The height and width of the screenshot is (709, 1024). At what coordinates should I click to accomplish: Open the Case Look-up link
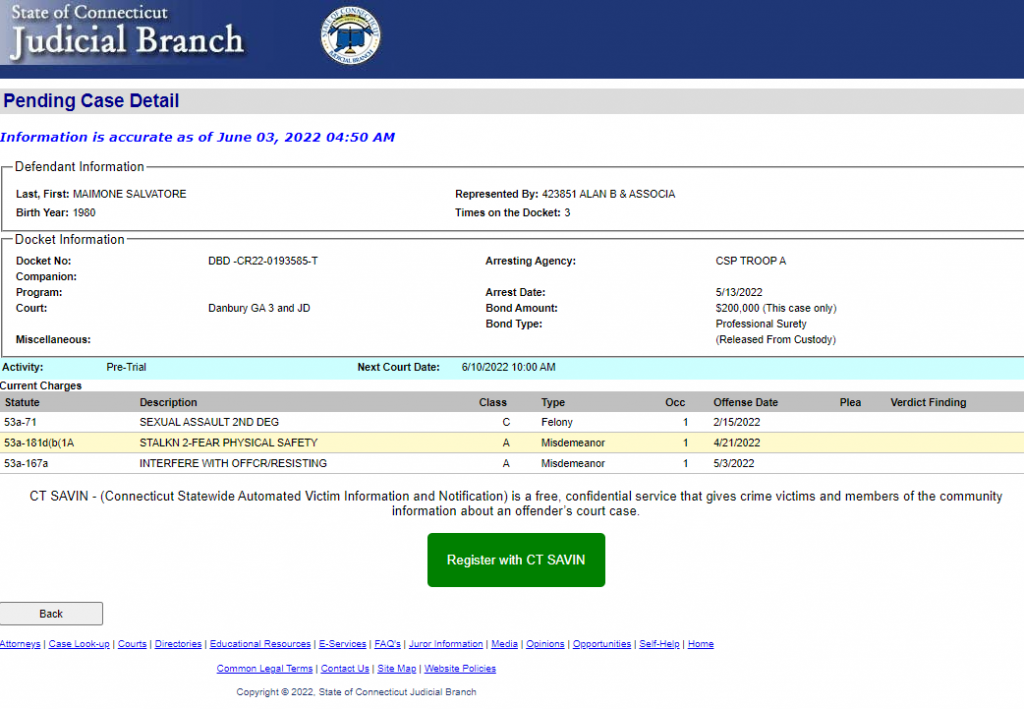click(x=79, y=644)
